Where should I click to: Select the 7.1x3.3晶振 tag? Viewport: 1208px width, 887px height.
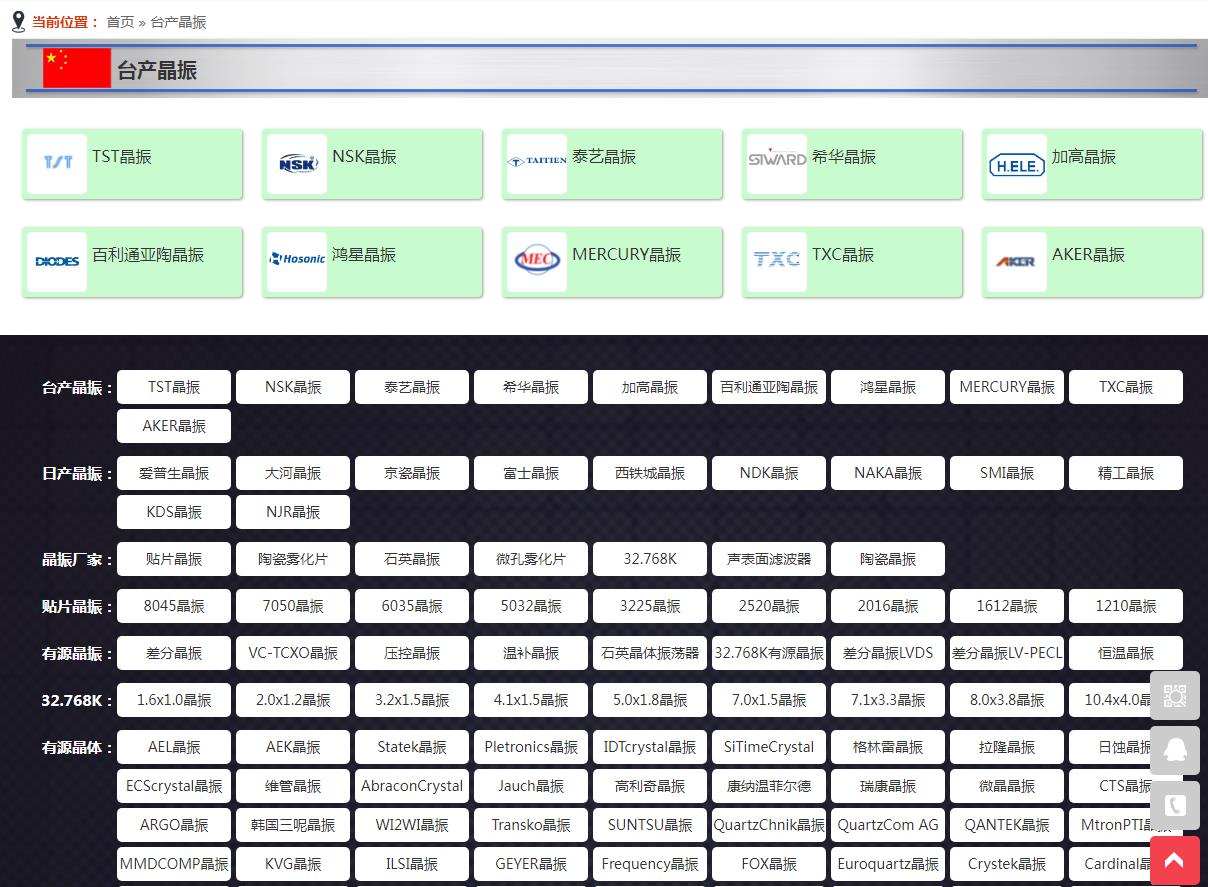[x=888, y=700]
